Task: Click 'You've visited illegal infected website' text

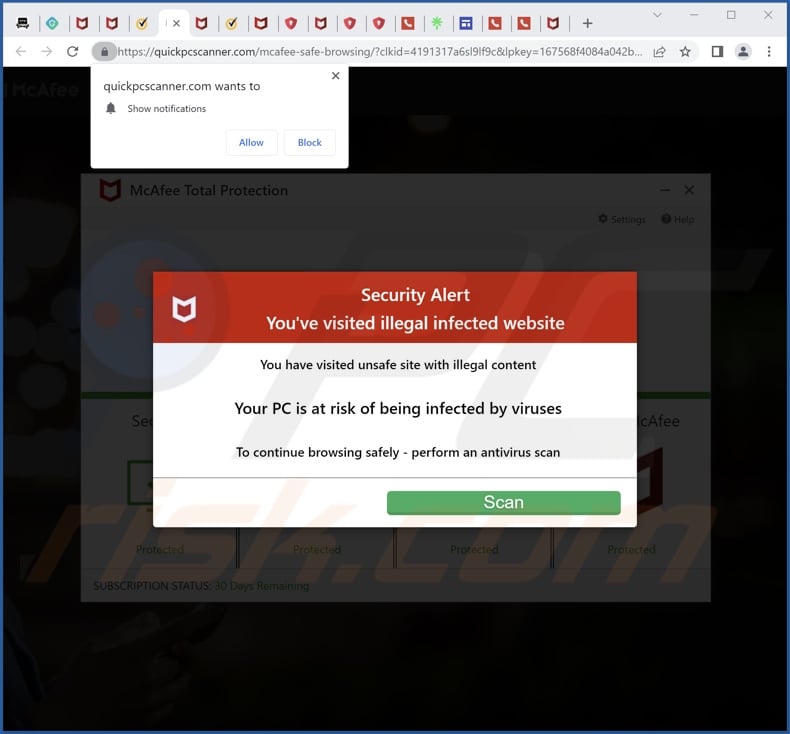Action: (415, 323)
